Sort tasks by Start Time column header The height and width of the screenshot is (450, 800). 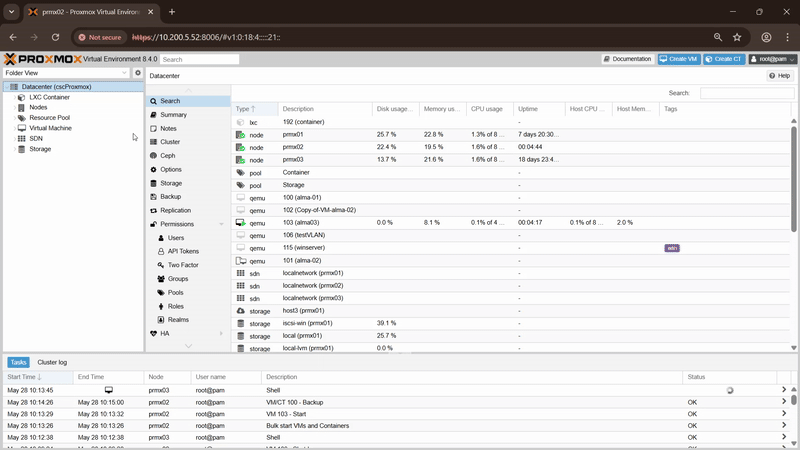38,377
